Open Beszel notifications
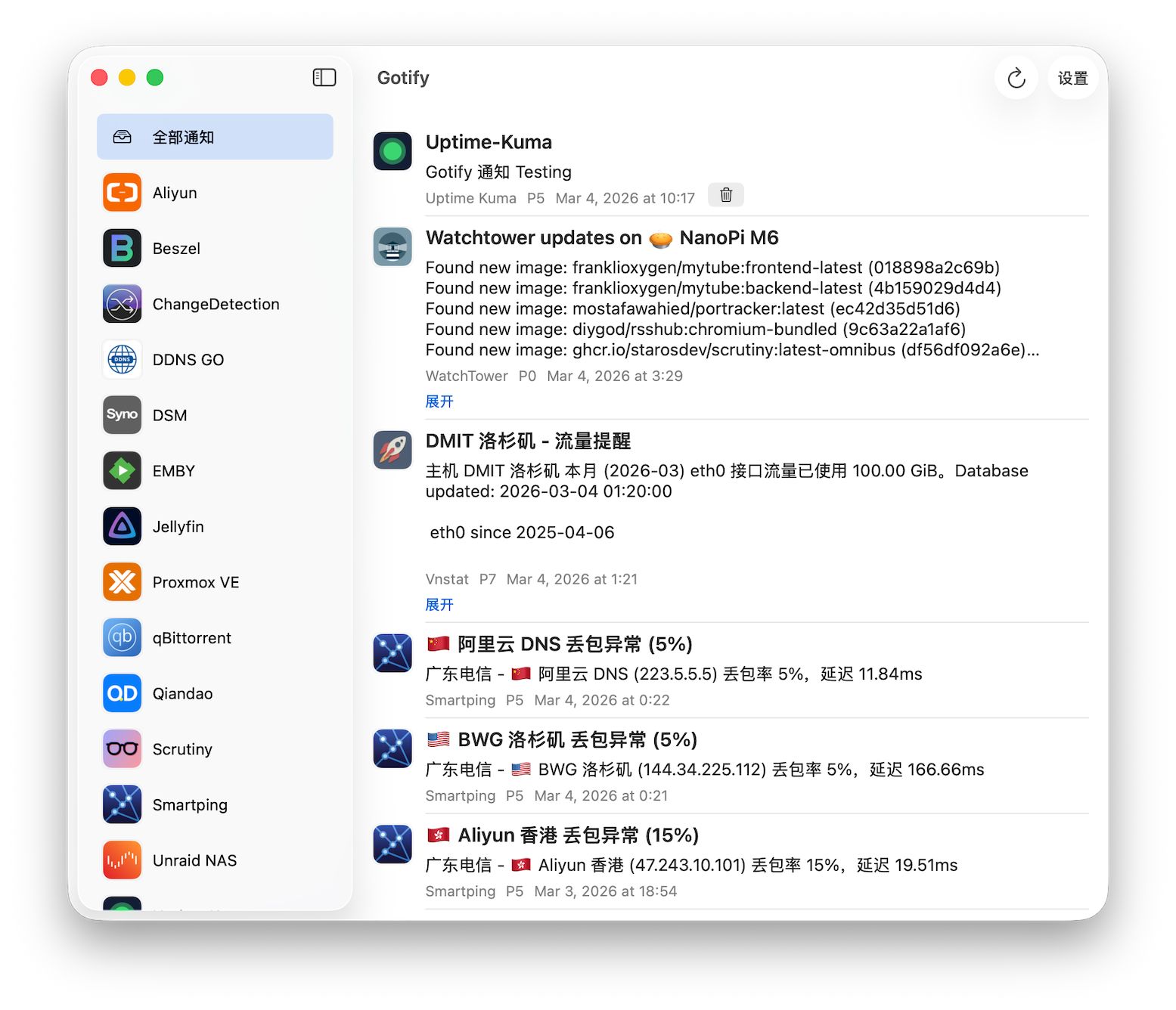The height and width of the screenshot is (1010, 1176). (x=176, y=248)
